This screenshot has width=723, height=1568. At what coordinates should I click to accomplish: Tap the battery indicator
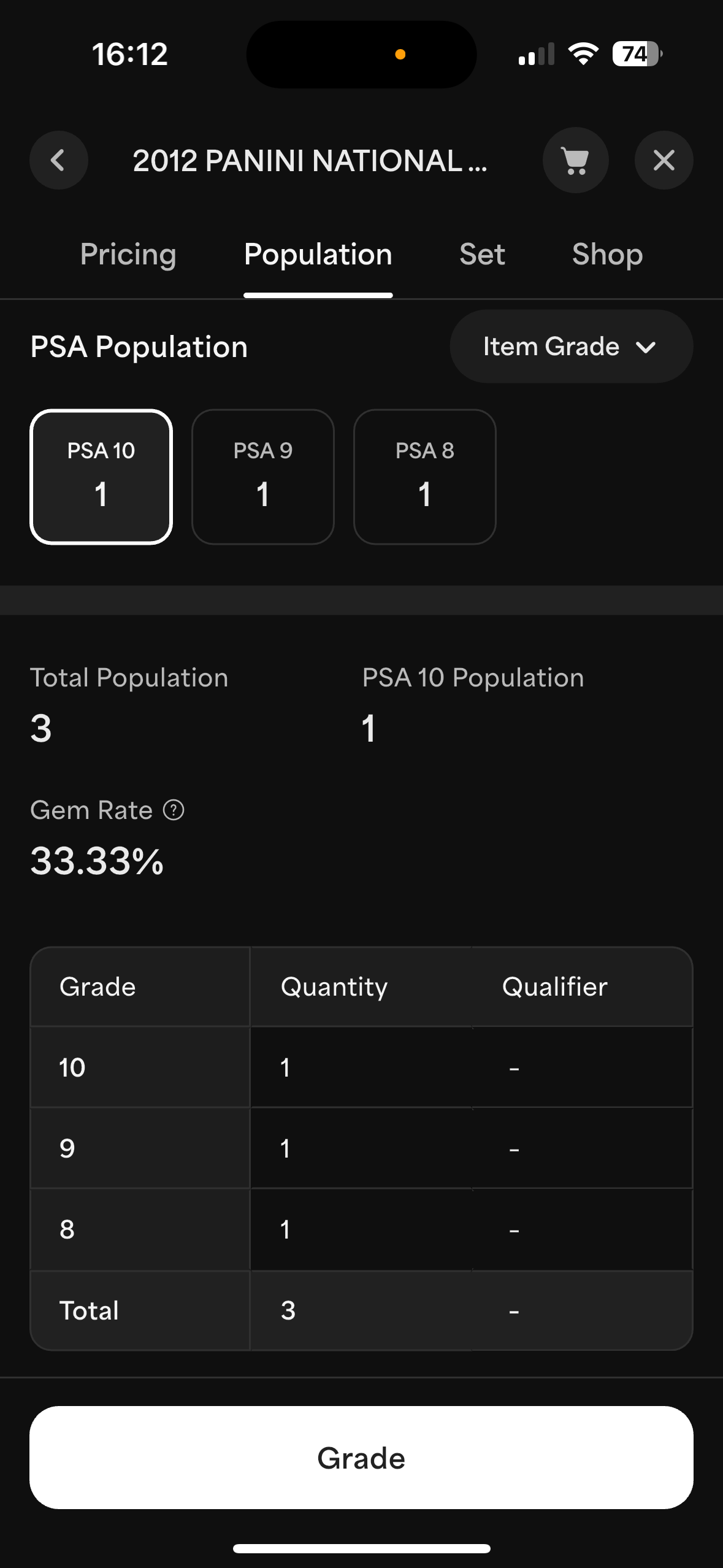637,54
